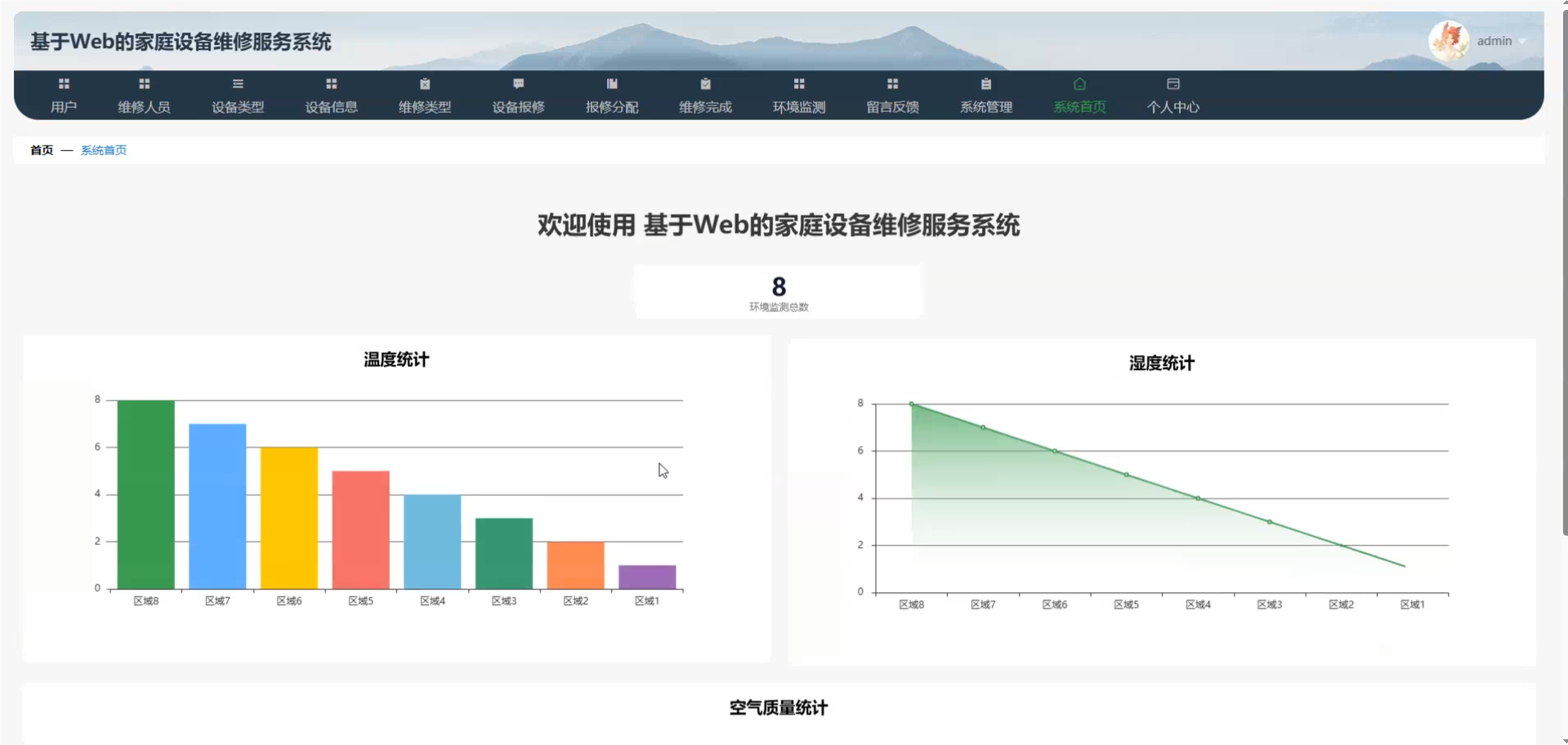Open the 用户 menu
The image size is (1568, 745).
pyautogui.click(x=64, y=107)
